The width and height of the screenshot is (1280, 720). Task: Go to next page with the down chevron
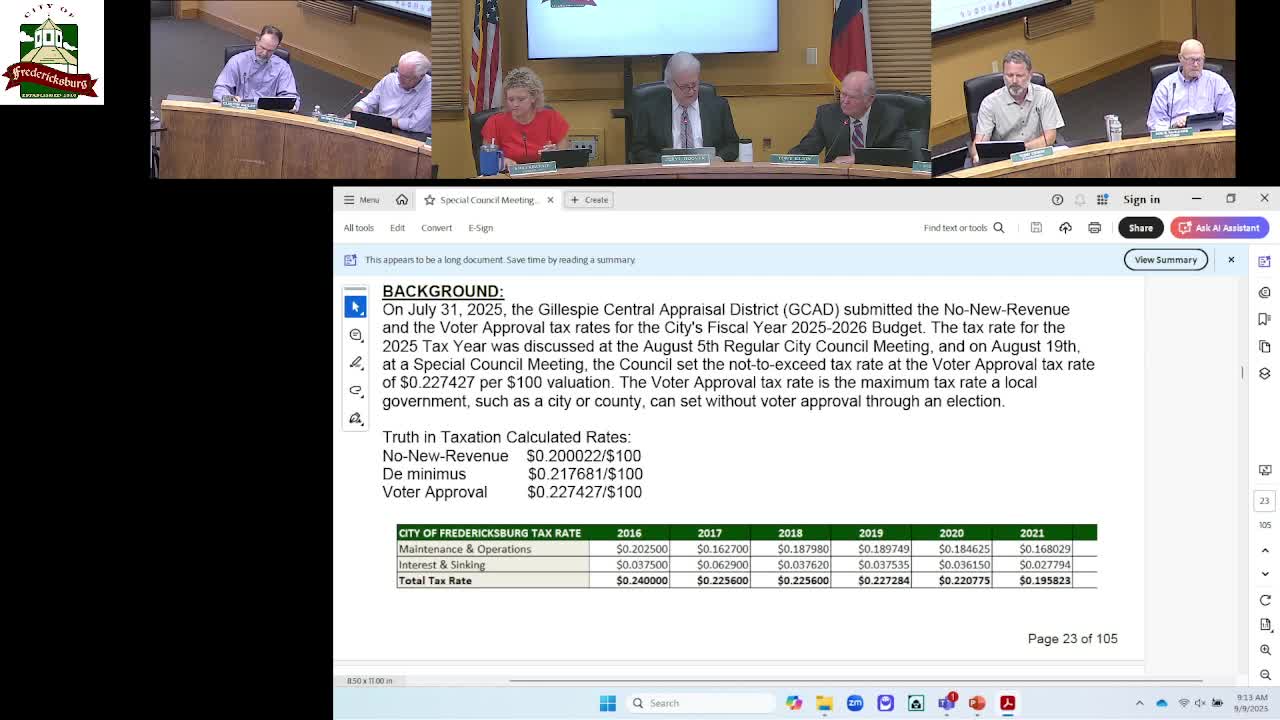(x=1264, y=573)
